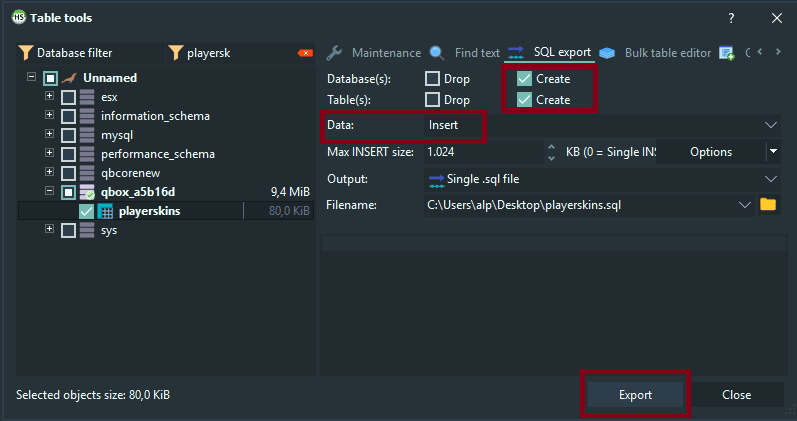Check the esx database checkbox
The width and height of the screenshot is (797, 421).
(x=68, y=97)
